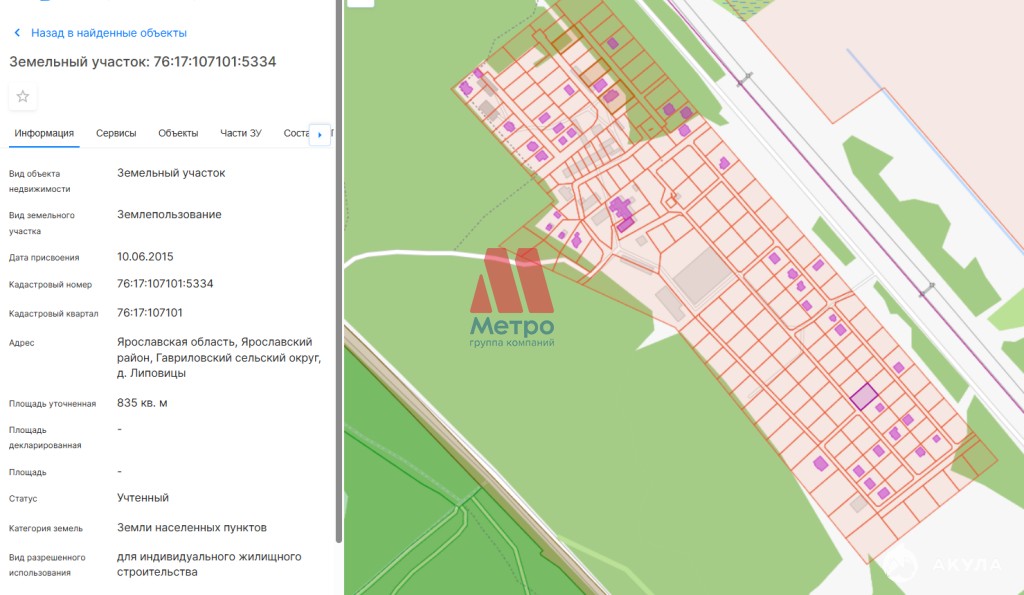The width and height of the screenshot is (1024, 595).
Task: Go back via Назад в найденные объекты
Action: (108, 33)
